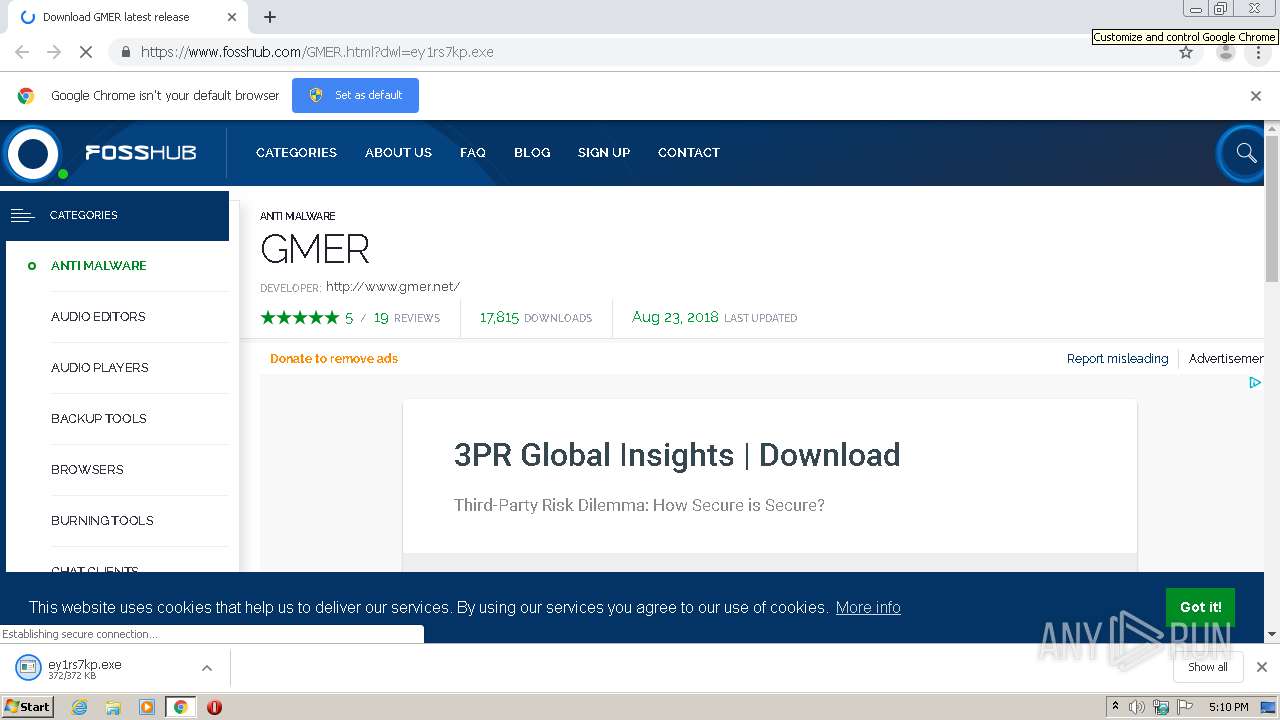Close the downloads shelf
The image size is (1280, 720).
(x=1262, y=667)
